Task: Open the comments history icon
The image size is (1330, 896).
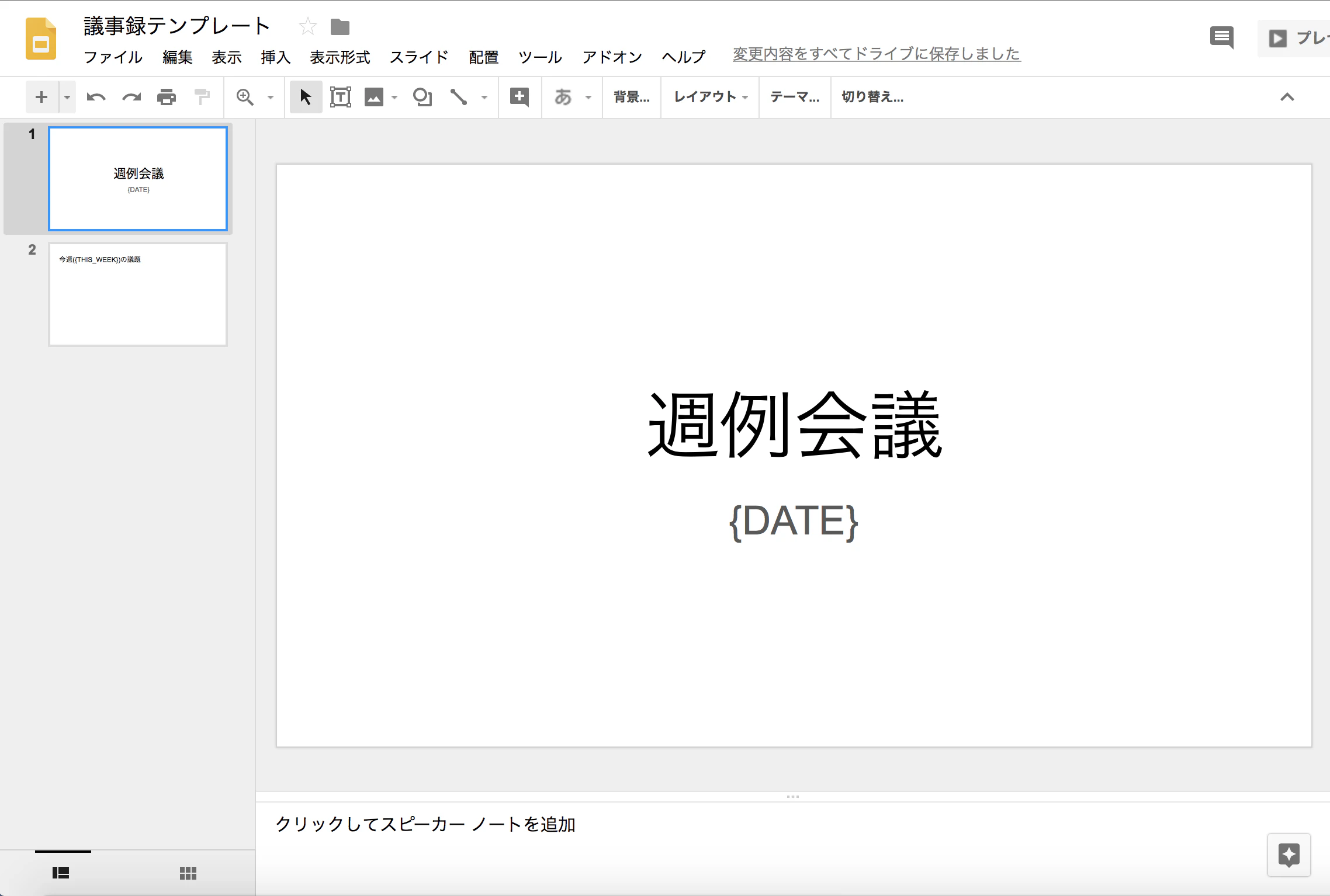Action: 1222,38
